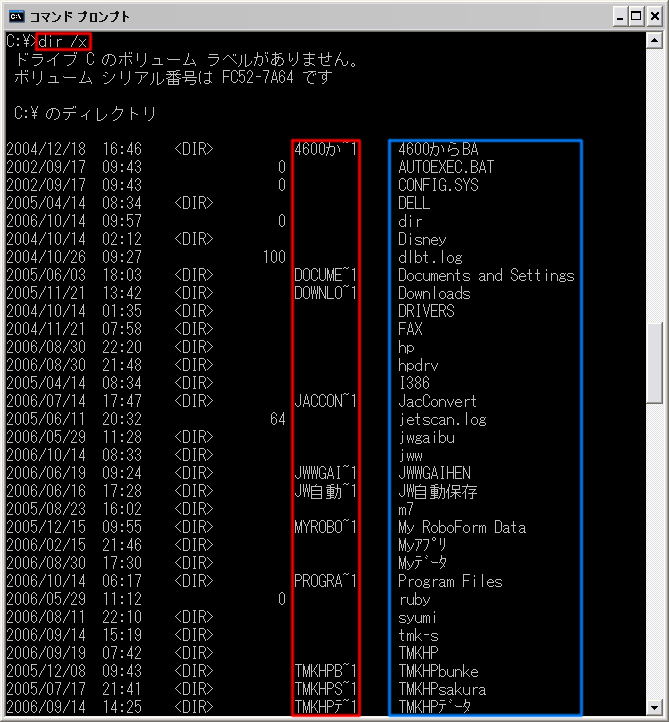
Task: Click the jwgaibu directory name
Action: 426,437
